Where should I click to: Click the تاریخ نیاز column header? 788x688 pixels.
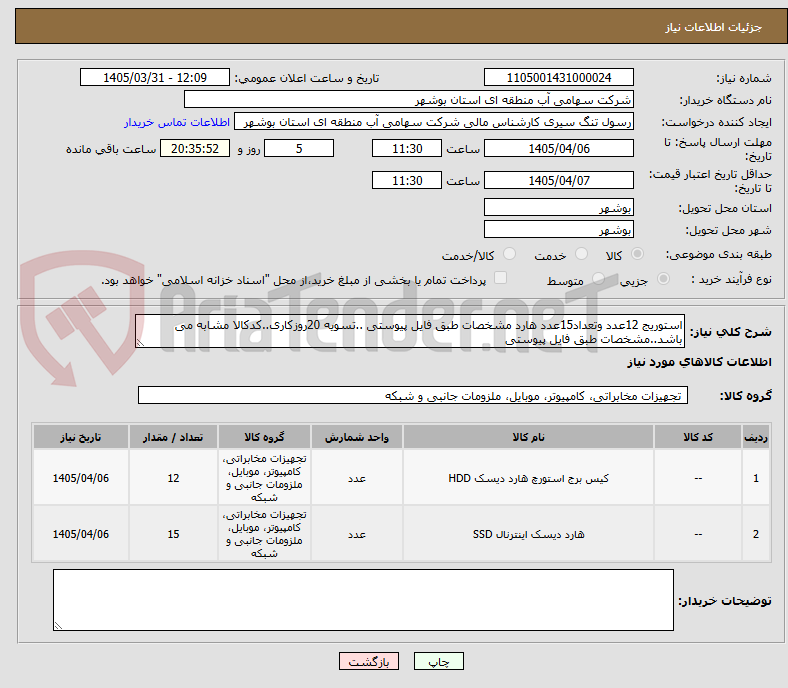click(81, 437)
